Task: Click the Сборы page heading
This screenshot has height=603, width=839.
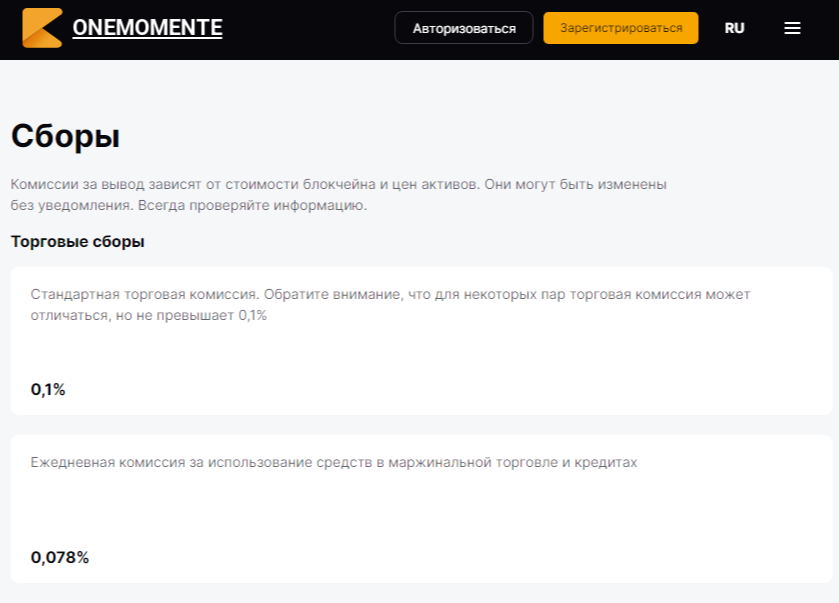Action: pyautogui.click(x=65, y=136)
